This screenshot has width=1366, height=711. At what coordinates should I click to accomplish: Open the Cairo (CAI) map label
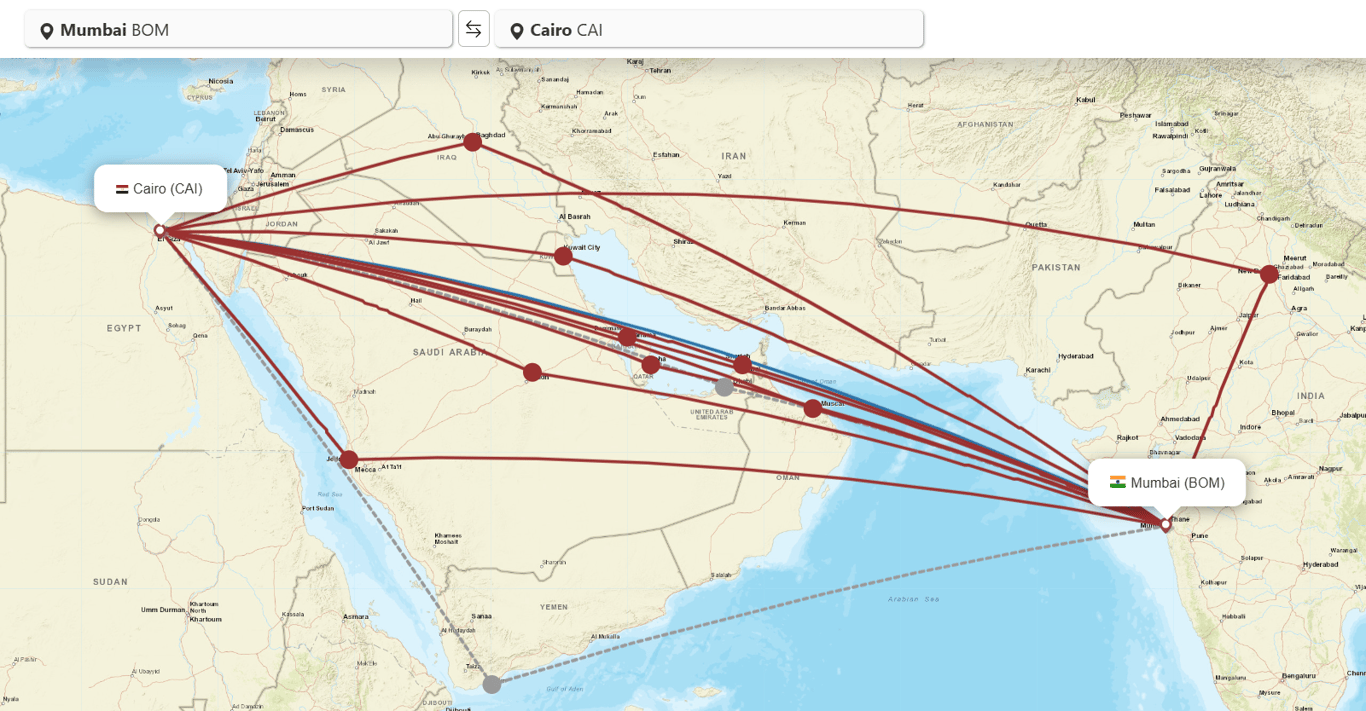160,188
